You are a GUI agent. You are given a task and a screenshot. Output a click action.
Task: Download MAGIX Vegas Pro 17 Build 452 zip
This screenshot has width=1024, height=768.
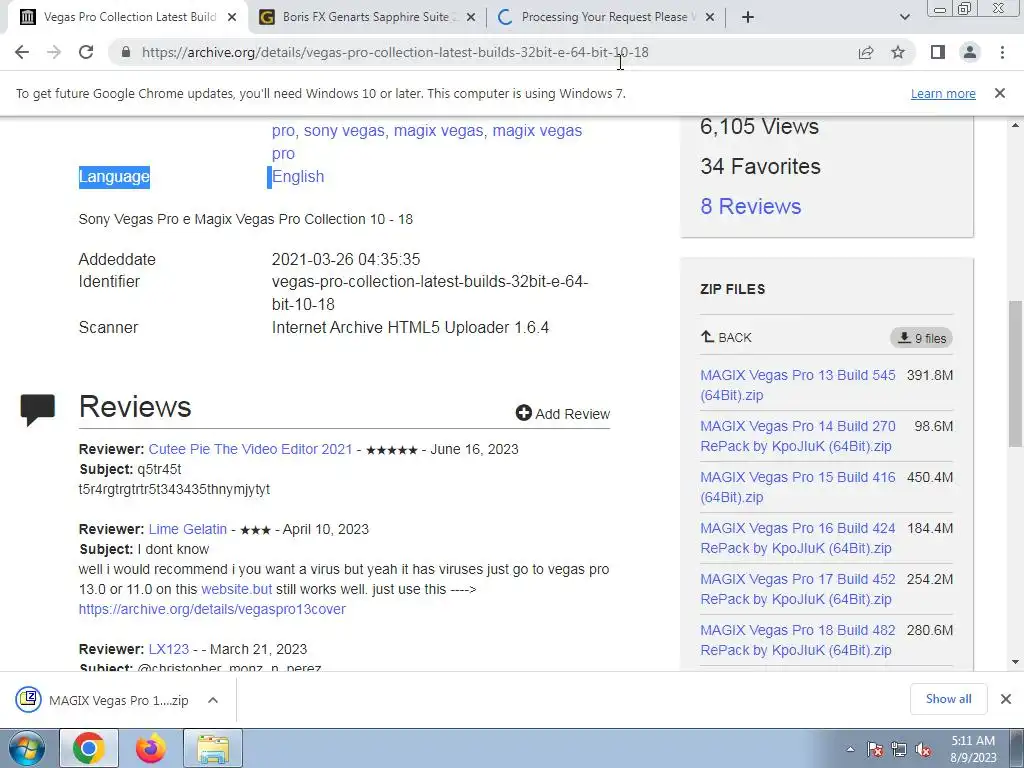pos(797,588)
